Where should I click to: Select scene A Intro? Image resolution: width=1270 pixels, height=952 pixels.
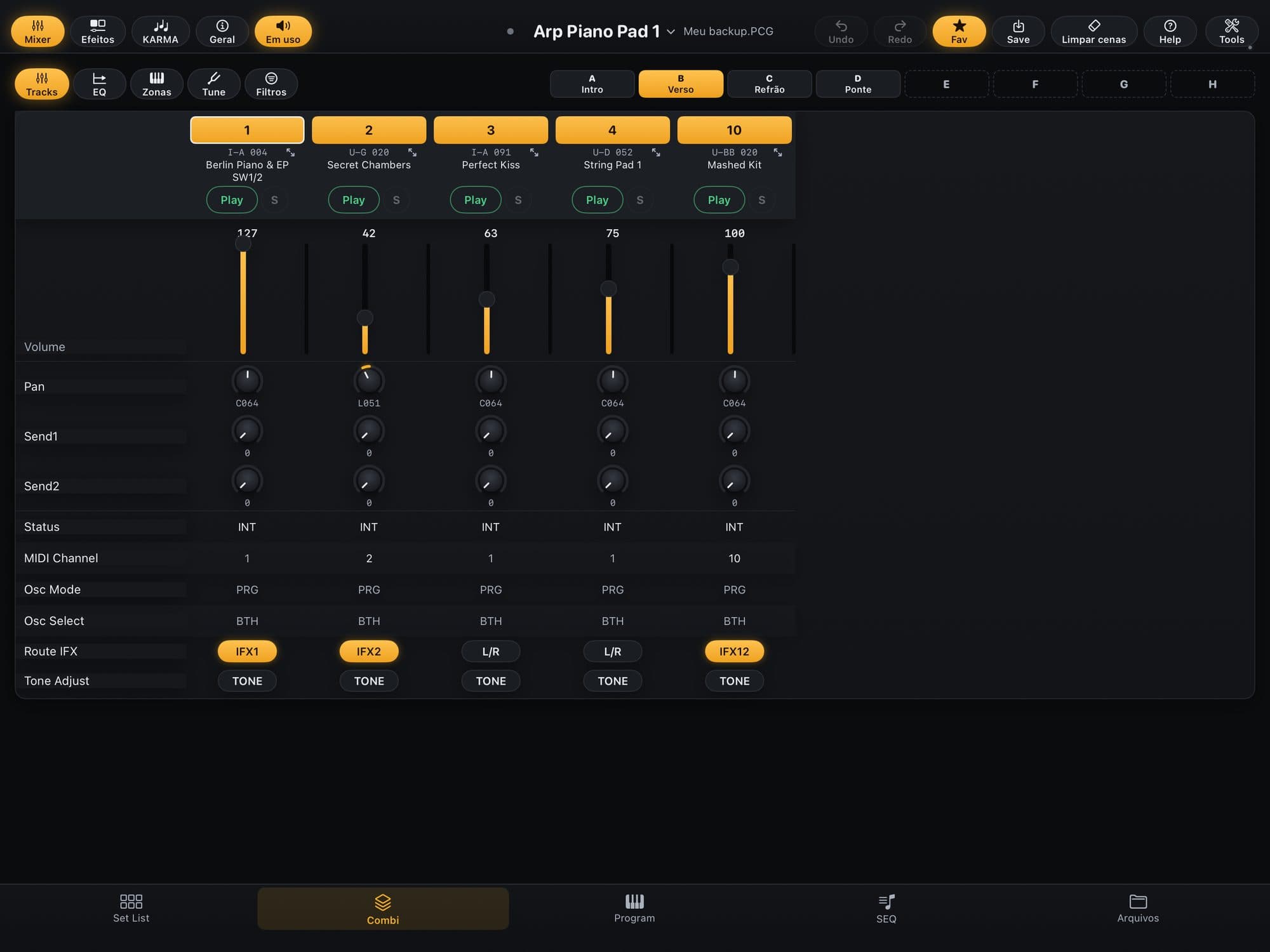[x=592, y=84]
